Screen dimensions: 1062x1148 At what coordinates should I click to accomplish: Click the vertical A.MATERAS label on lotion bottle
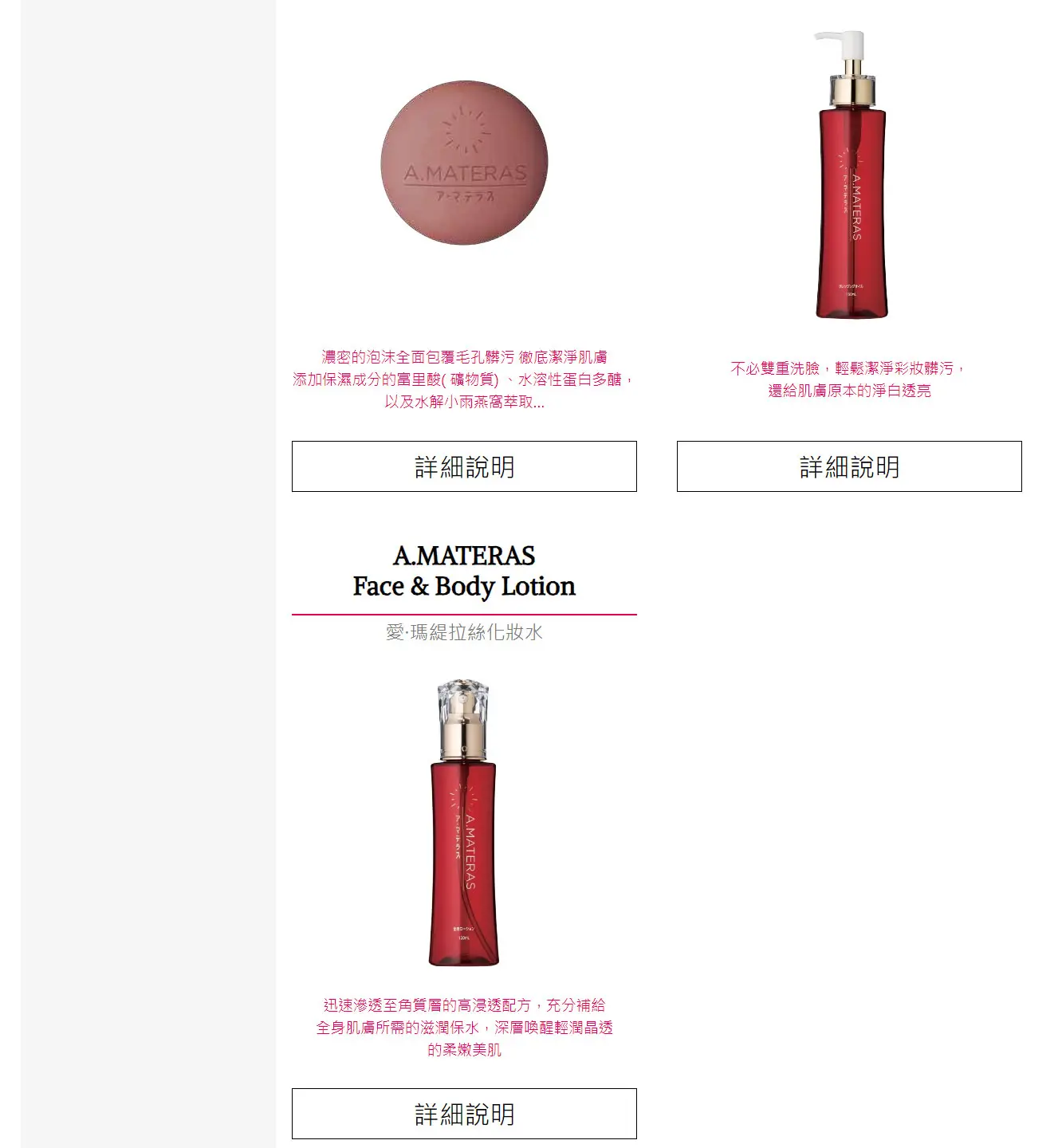point(470,852)
